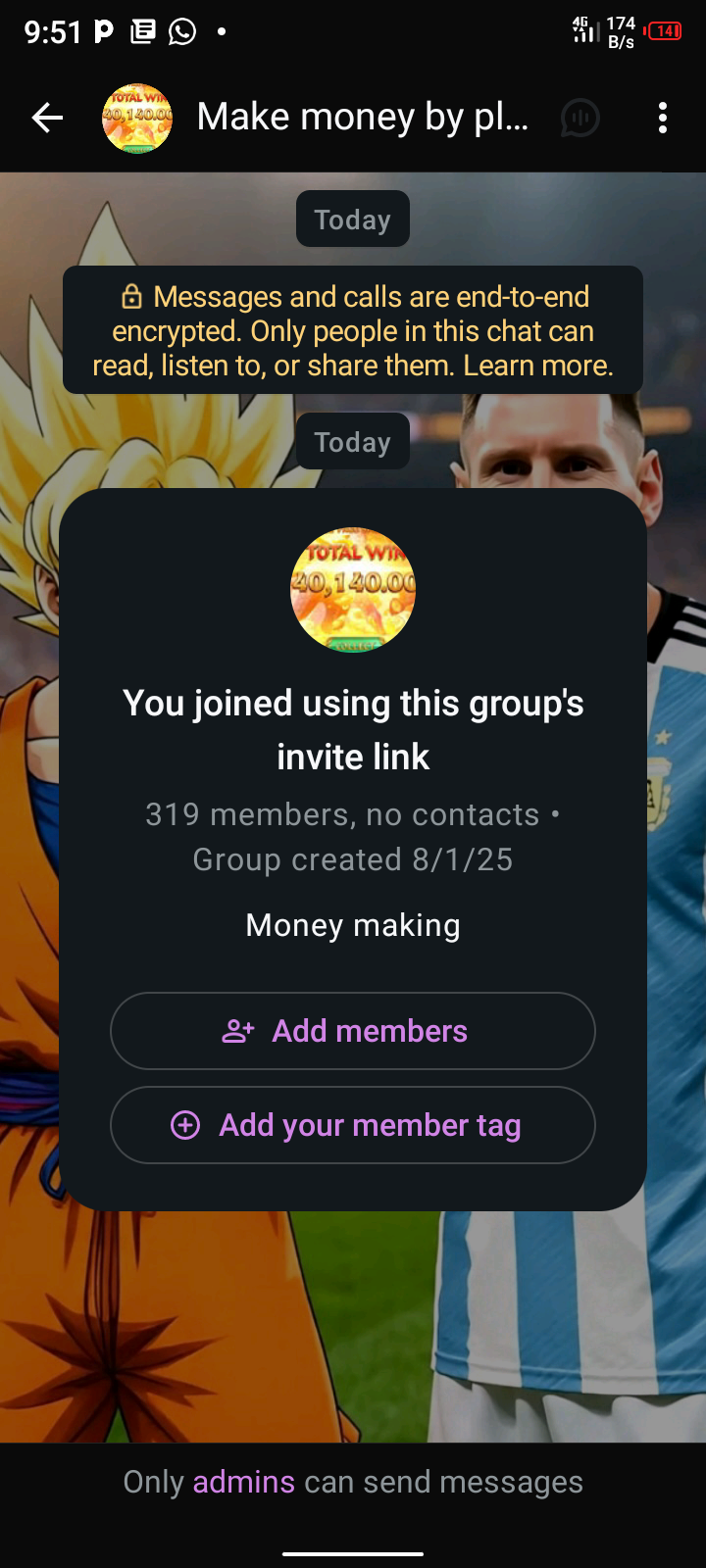Image resolution: width=706 pixels, height=1568 pixels.
Task: Tap the '319 members, no contacts' line
Action: [342, 814]
